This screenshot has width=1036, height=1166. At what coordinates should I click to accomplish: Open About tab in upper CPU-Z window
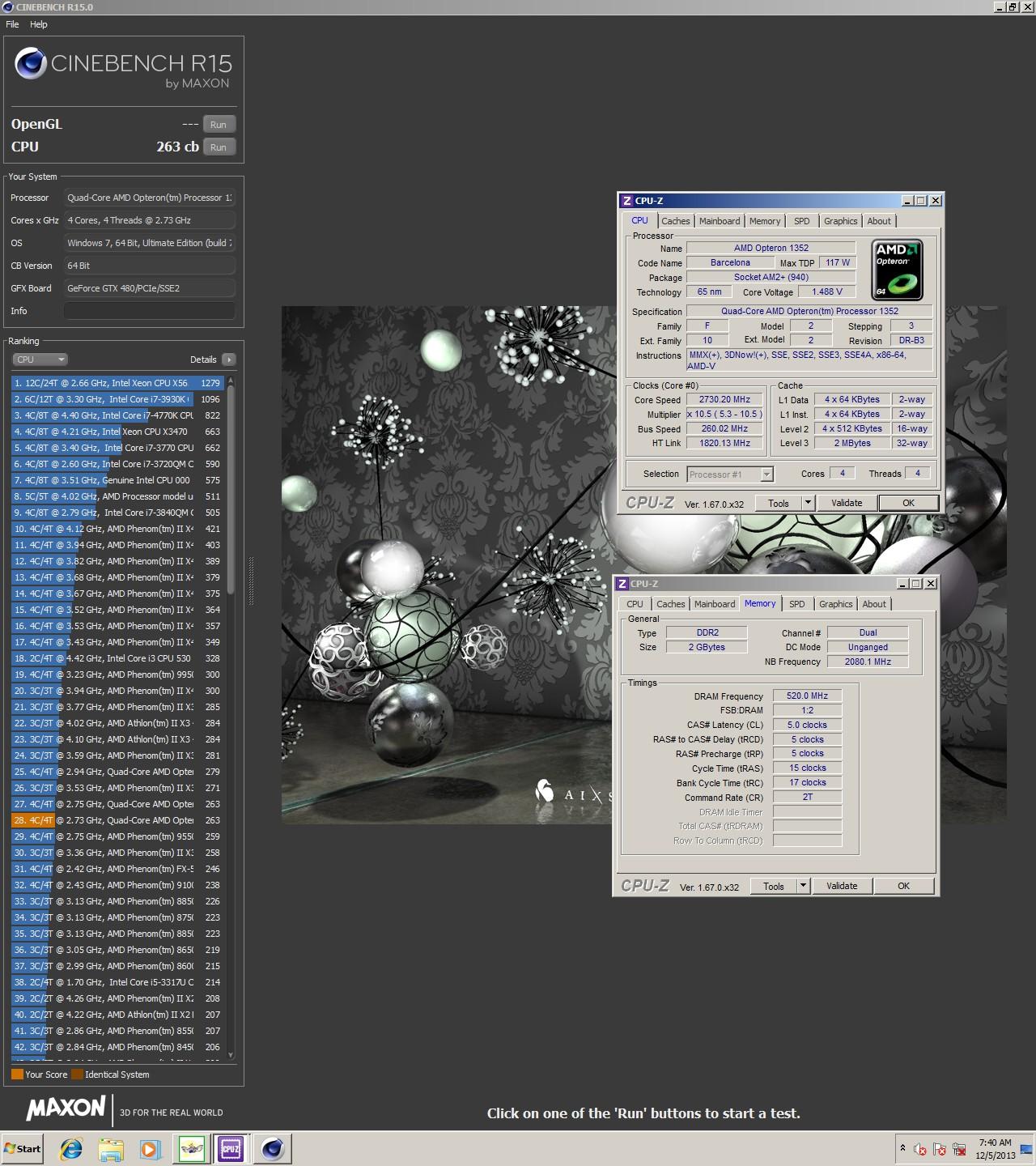point(879,221)
